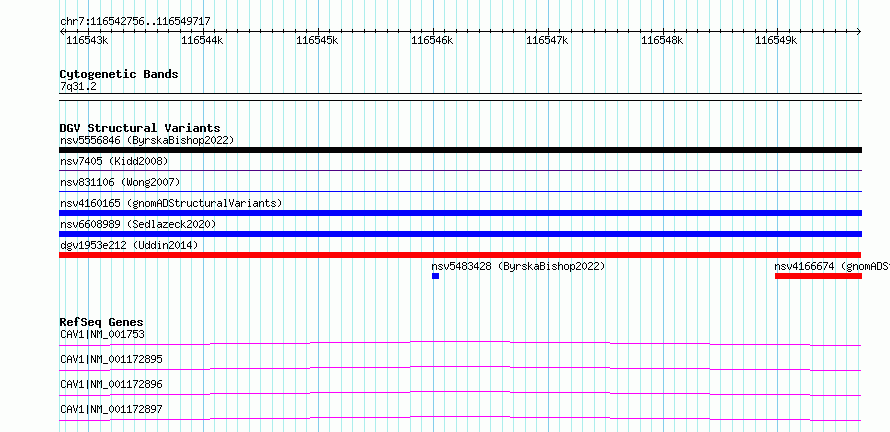890x432 pixels.
Task: Click the 116549k ruler tick label
Action: pos(776,40)
